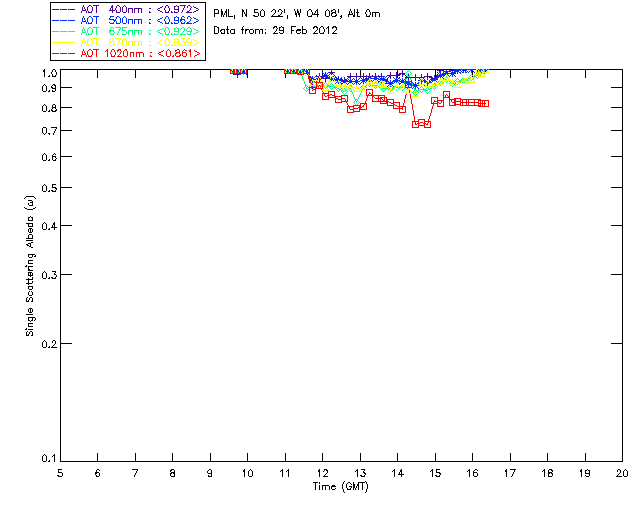Click the PML station location text
The height and width of the screenshot is (512, 640).
tap(297, 14)
